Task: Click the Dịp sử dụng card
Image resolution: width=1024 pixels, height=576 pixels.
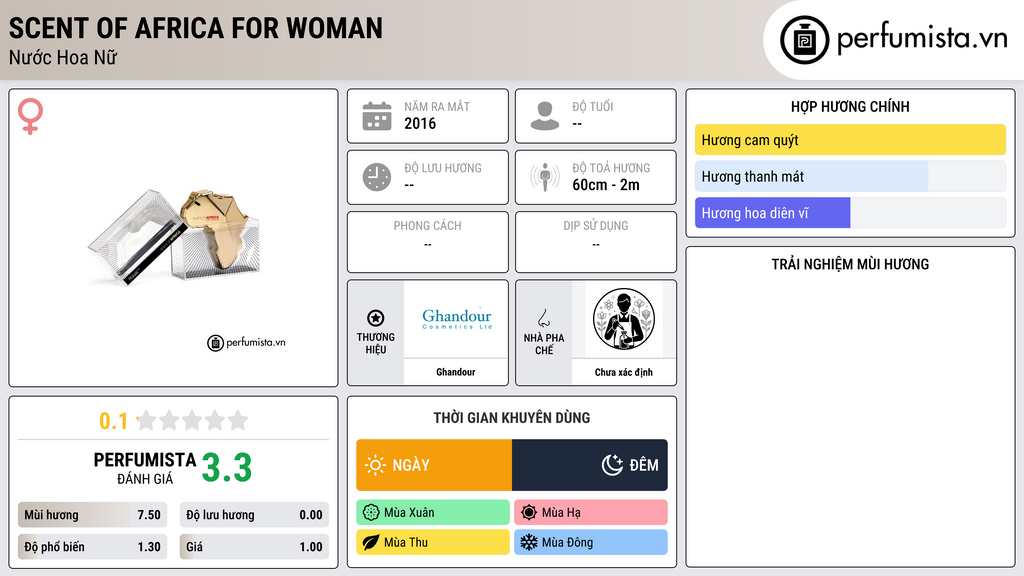Action: click(x=596, y=242)
